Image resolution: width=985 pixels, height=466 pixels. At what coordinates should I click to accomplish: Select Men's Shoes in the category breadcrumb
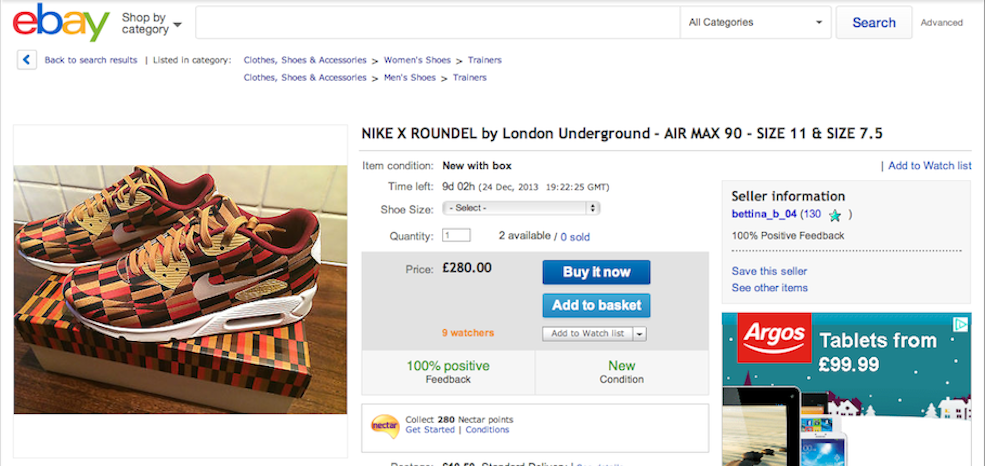click(410, 78)
